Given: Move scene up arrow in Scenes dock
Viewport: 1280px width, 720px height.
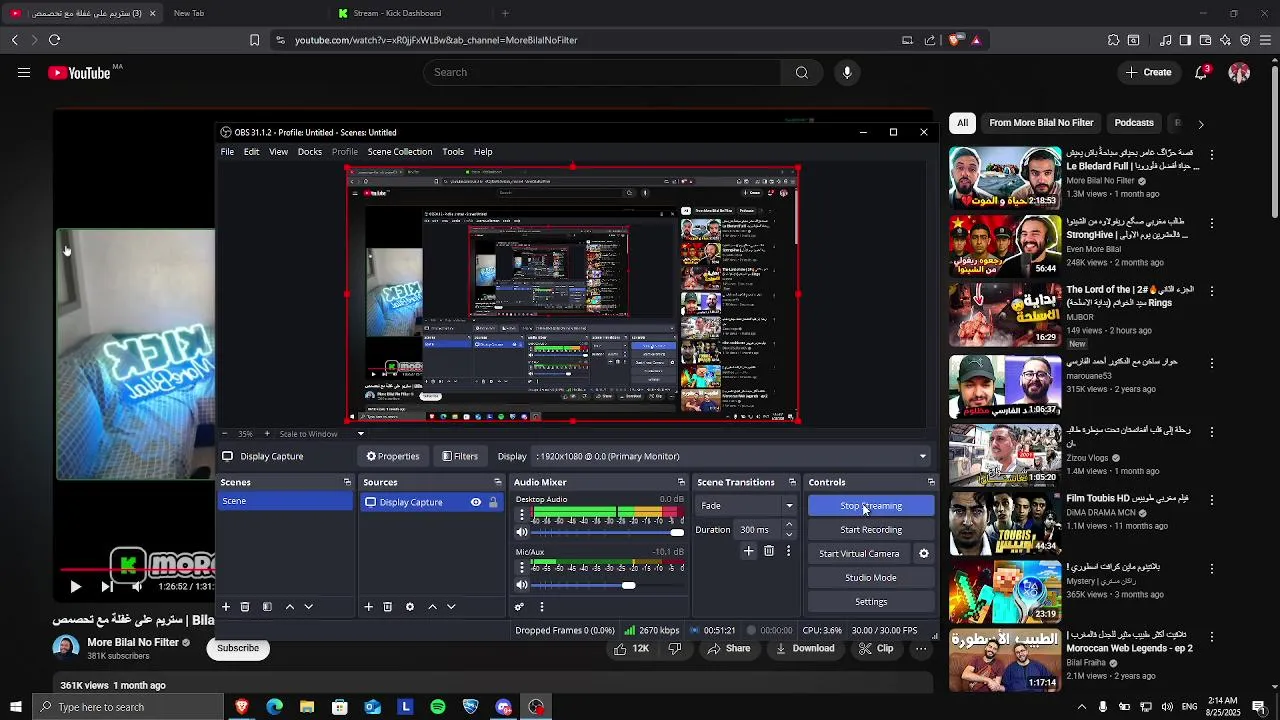Looking at the screenshot, I should click(290, 607).
